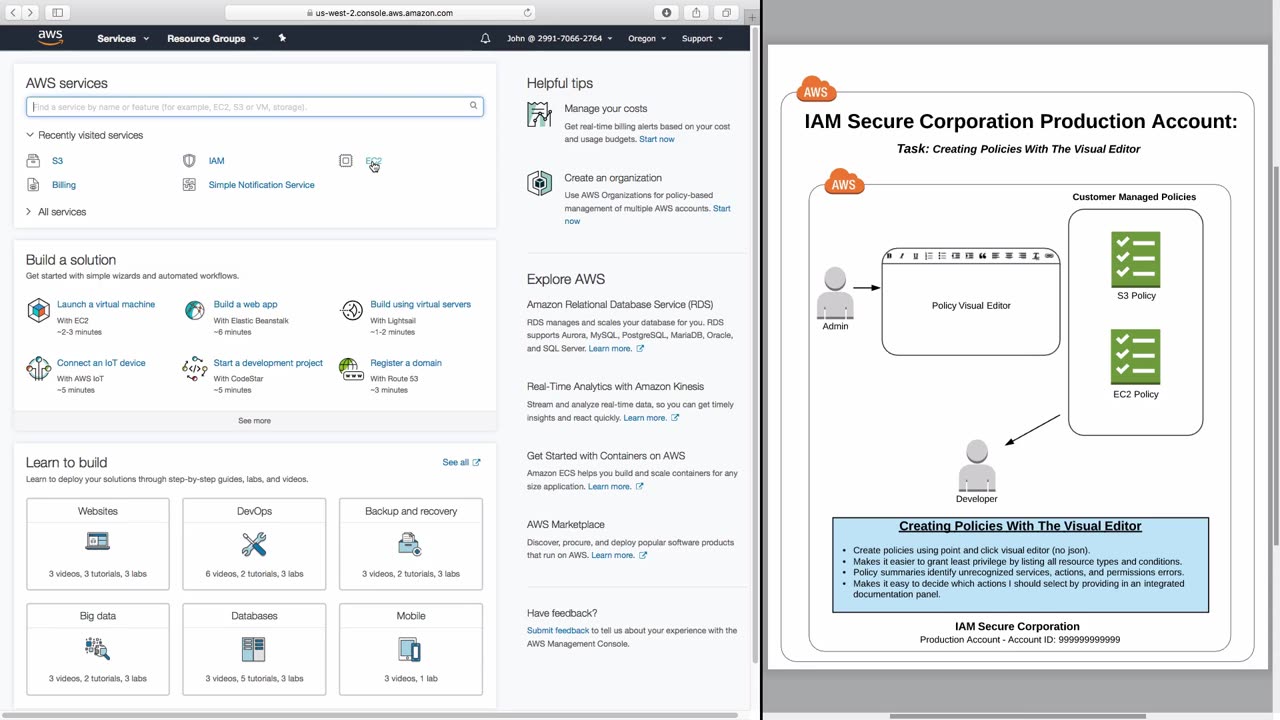
Task: Click the Create an organization icon
Action: click(x=539, y=184)
